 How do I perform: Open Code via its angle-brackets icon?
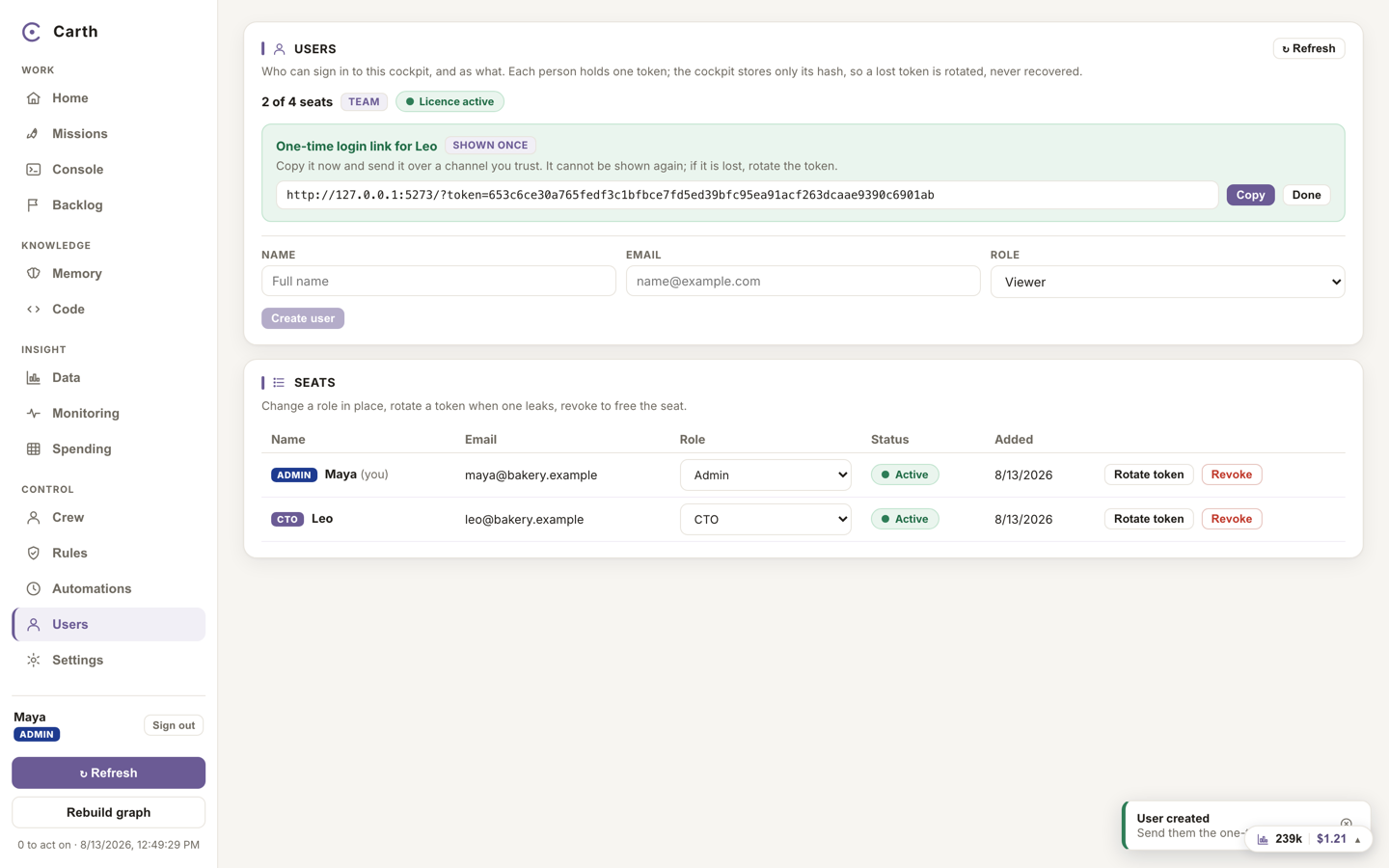point(34,310)
